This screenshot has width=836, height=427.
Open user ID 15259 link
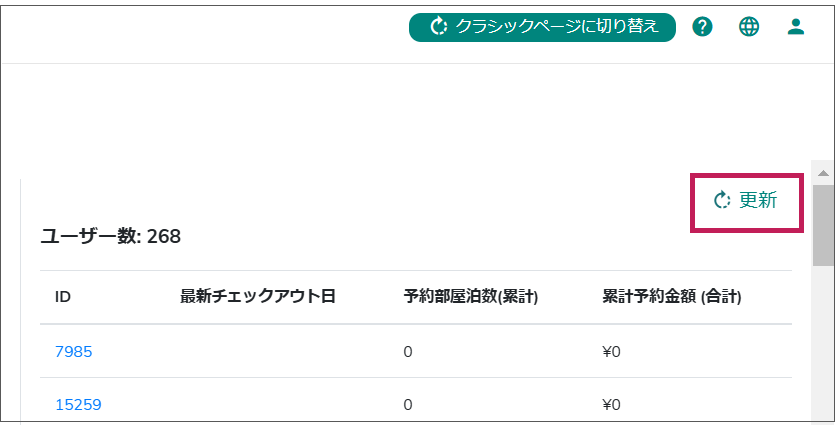pyautogui.click(x=78, y=404)
